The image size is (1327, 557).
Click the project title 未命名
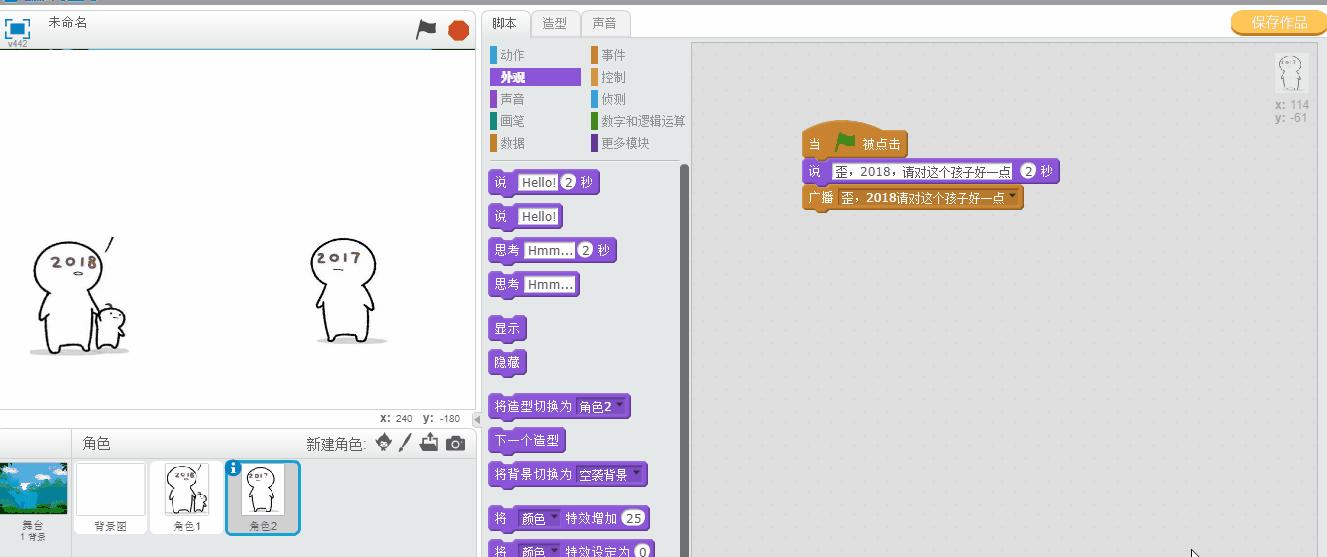click(68, 22)
